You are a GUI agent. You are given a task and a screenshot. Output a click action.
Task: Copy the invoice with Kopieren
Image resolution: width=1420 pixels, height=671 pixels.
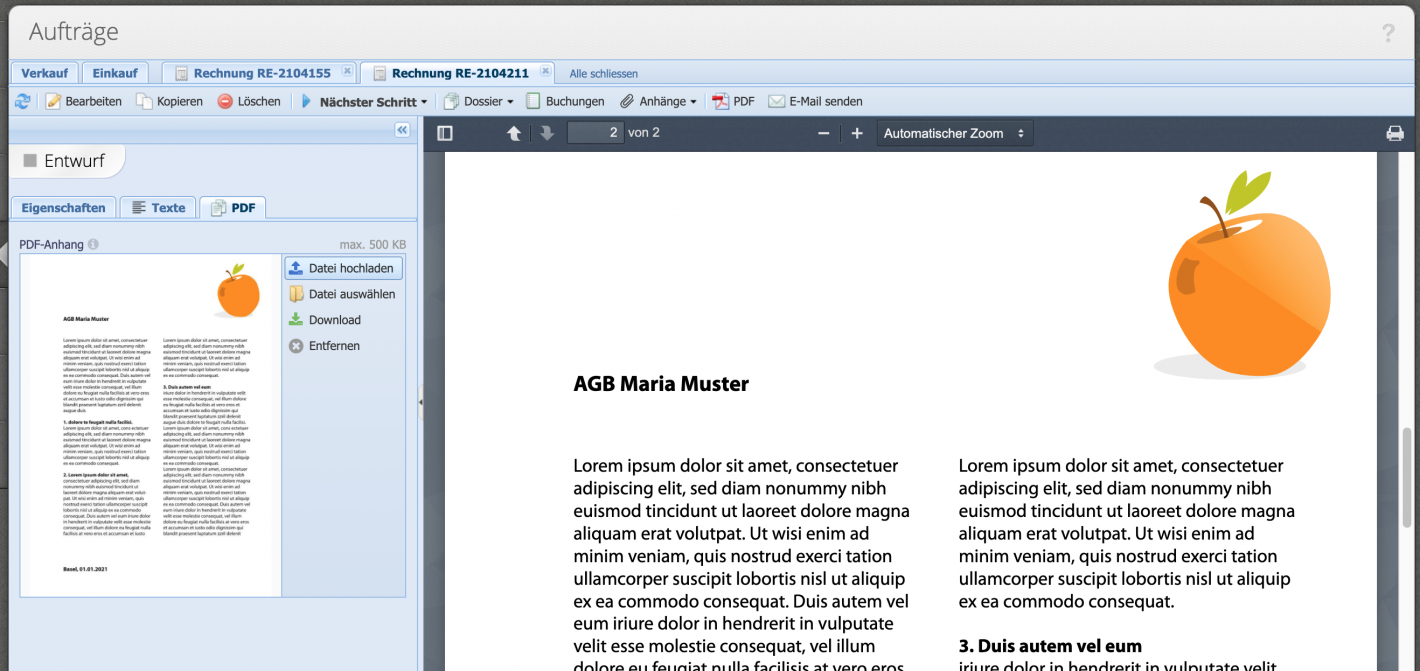coord(169,100)
